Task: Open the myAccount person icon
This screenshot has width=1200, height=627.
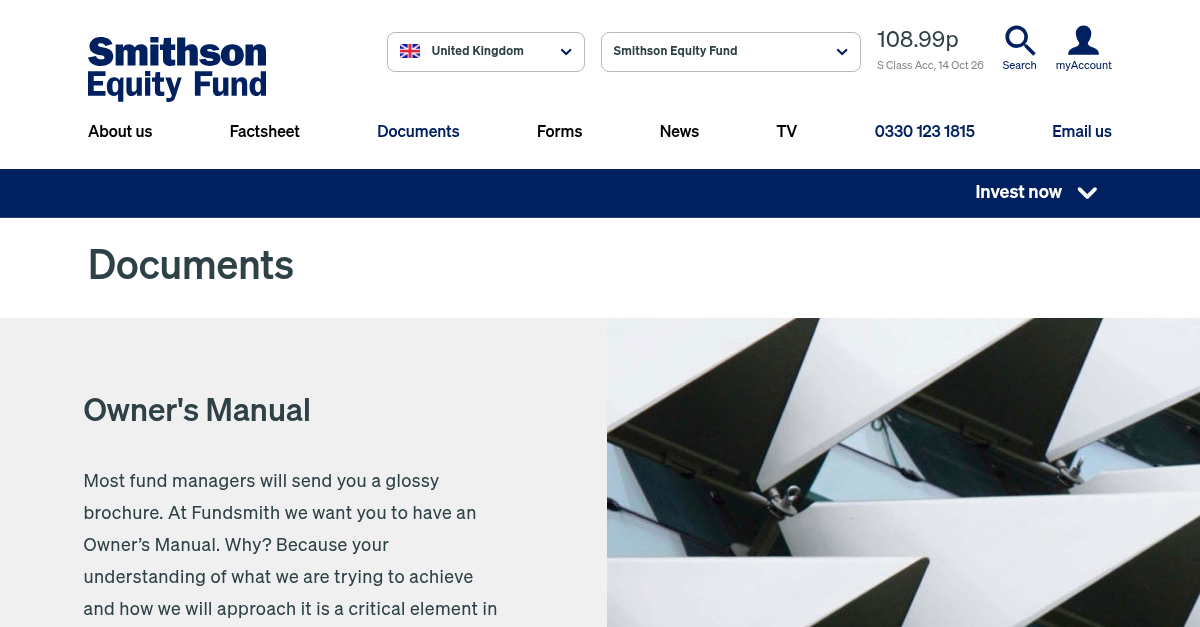Action: [x=1083, y=41]
